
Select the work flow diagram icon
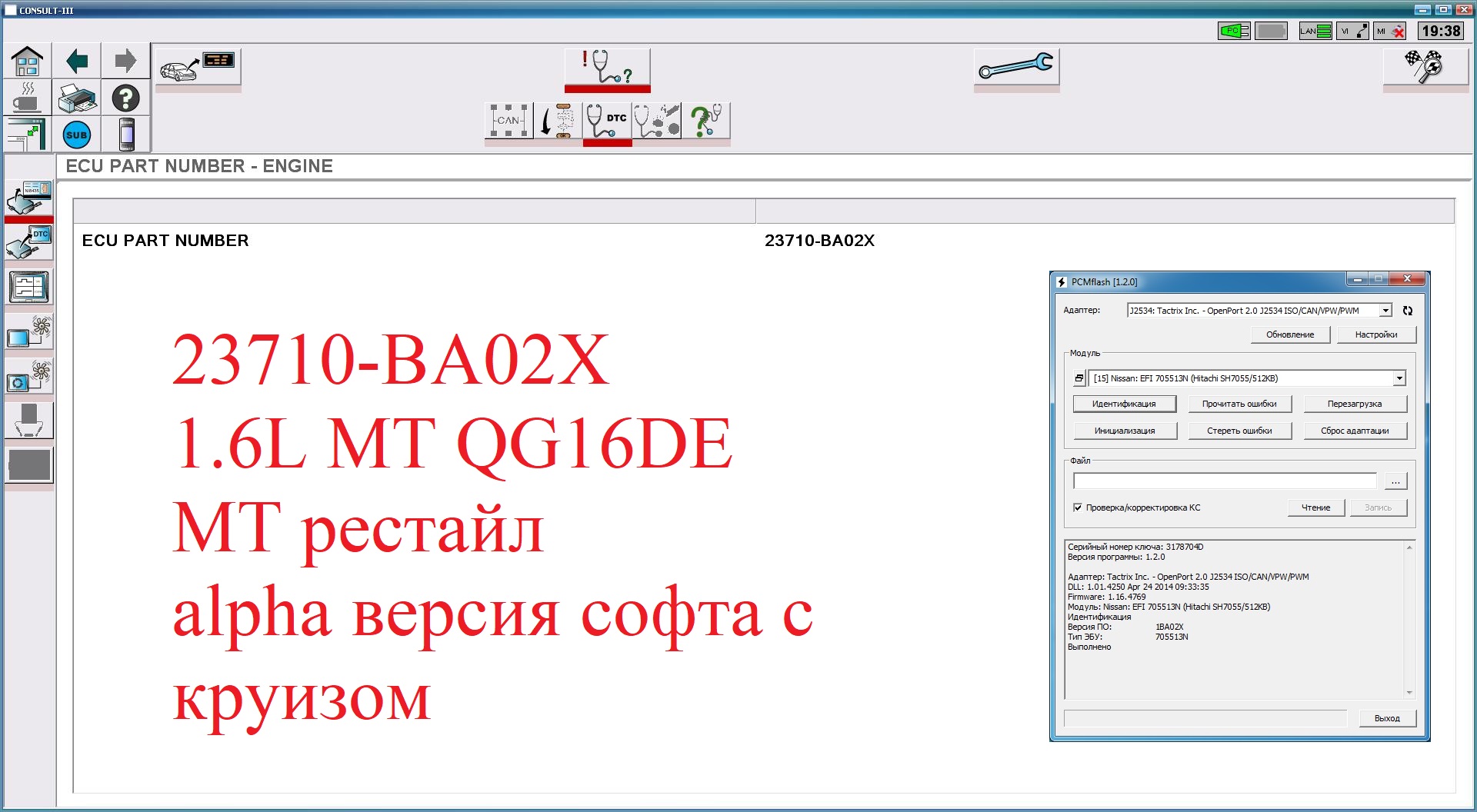click(x=558, y=121)
